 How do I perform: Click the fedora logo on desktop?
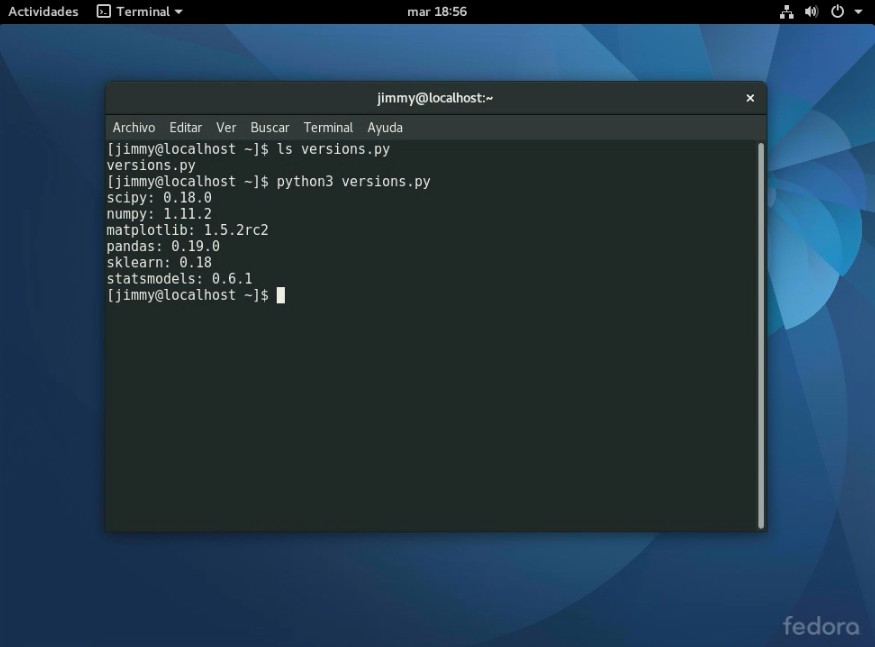820,627
